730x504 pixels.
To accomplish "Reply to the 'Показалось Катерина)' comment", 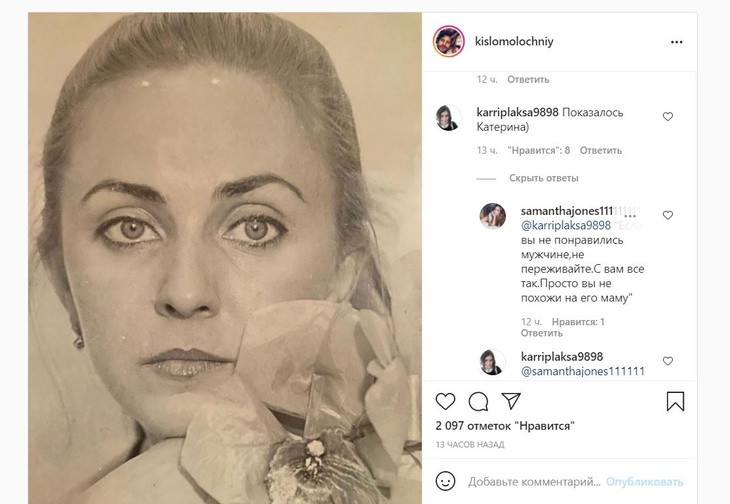I will 601,151.
